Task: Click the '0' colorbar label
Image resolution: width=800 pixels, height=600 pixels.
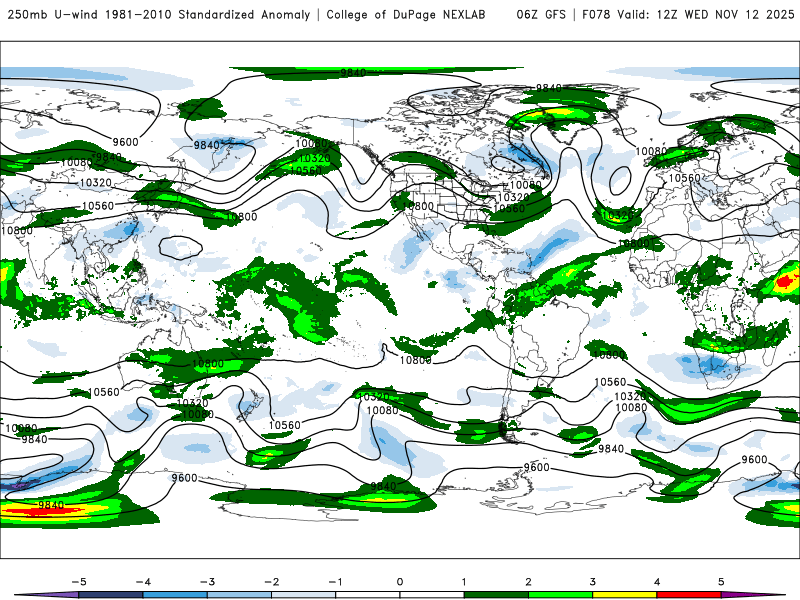Action: [x=400, y=582]
